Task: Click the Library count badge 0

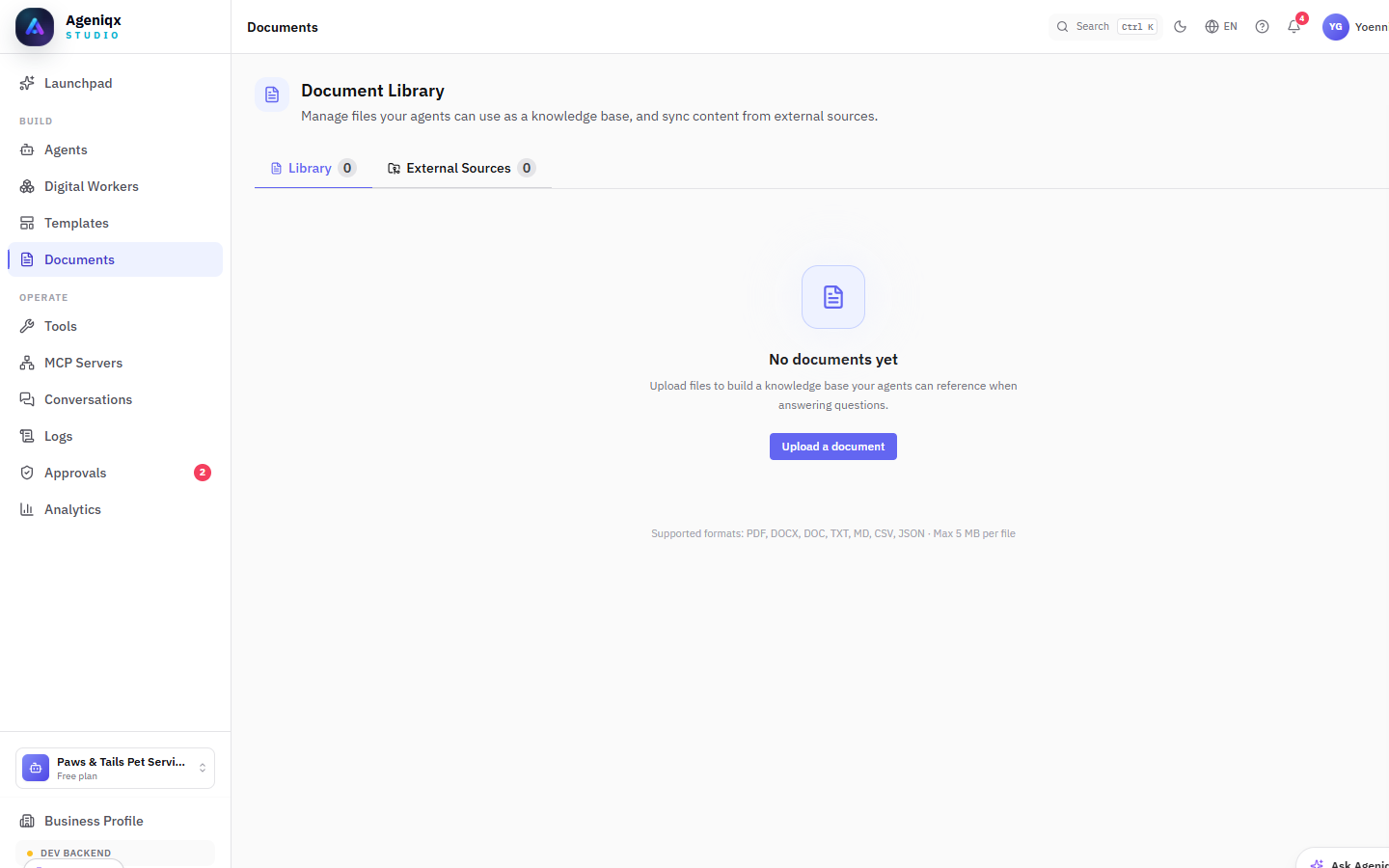Action: (347, 168)
